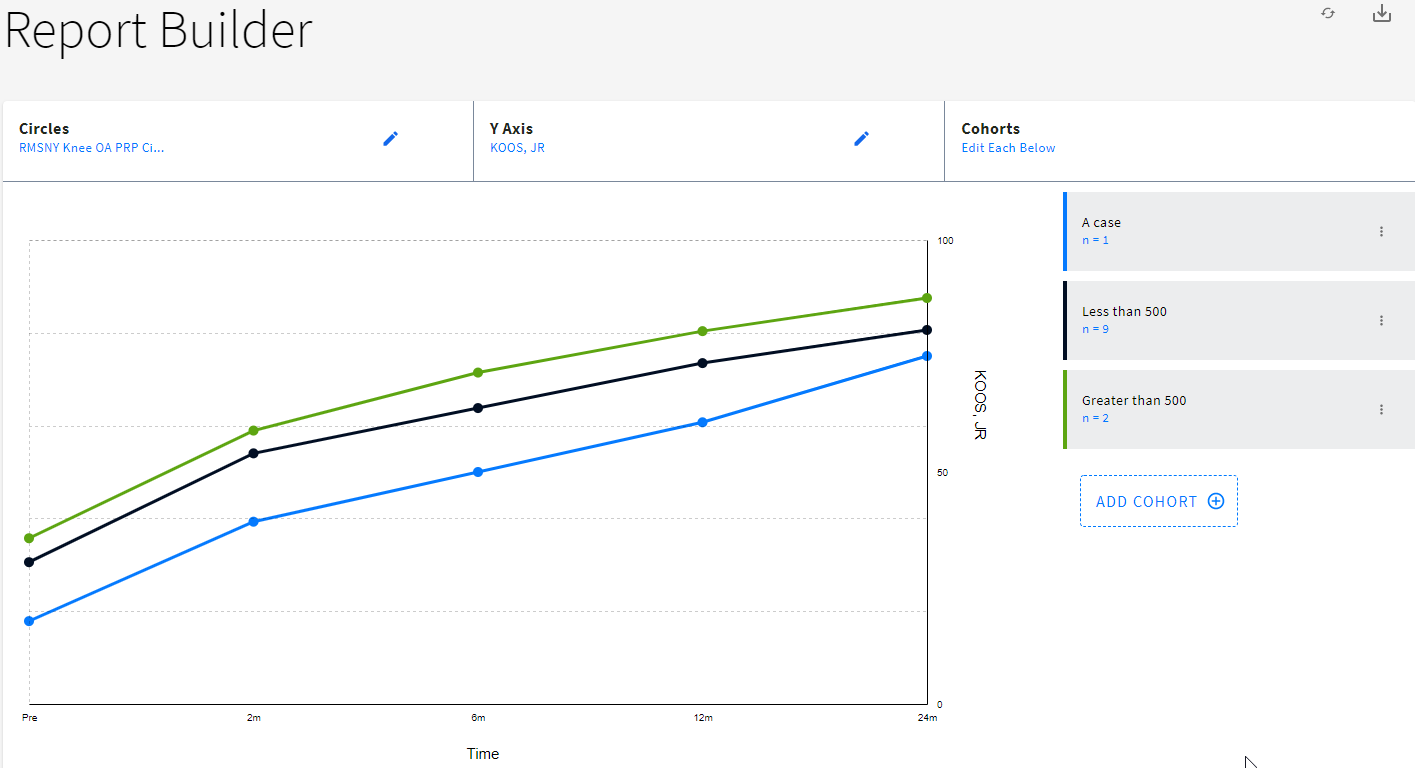Click the KOOS, JR axis value link

point(517,148)
